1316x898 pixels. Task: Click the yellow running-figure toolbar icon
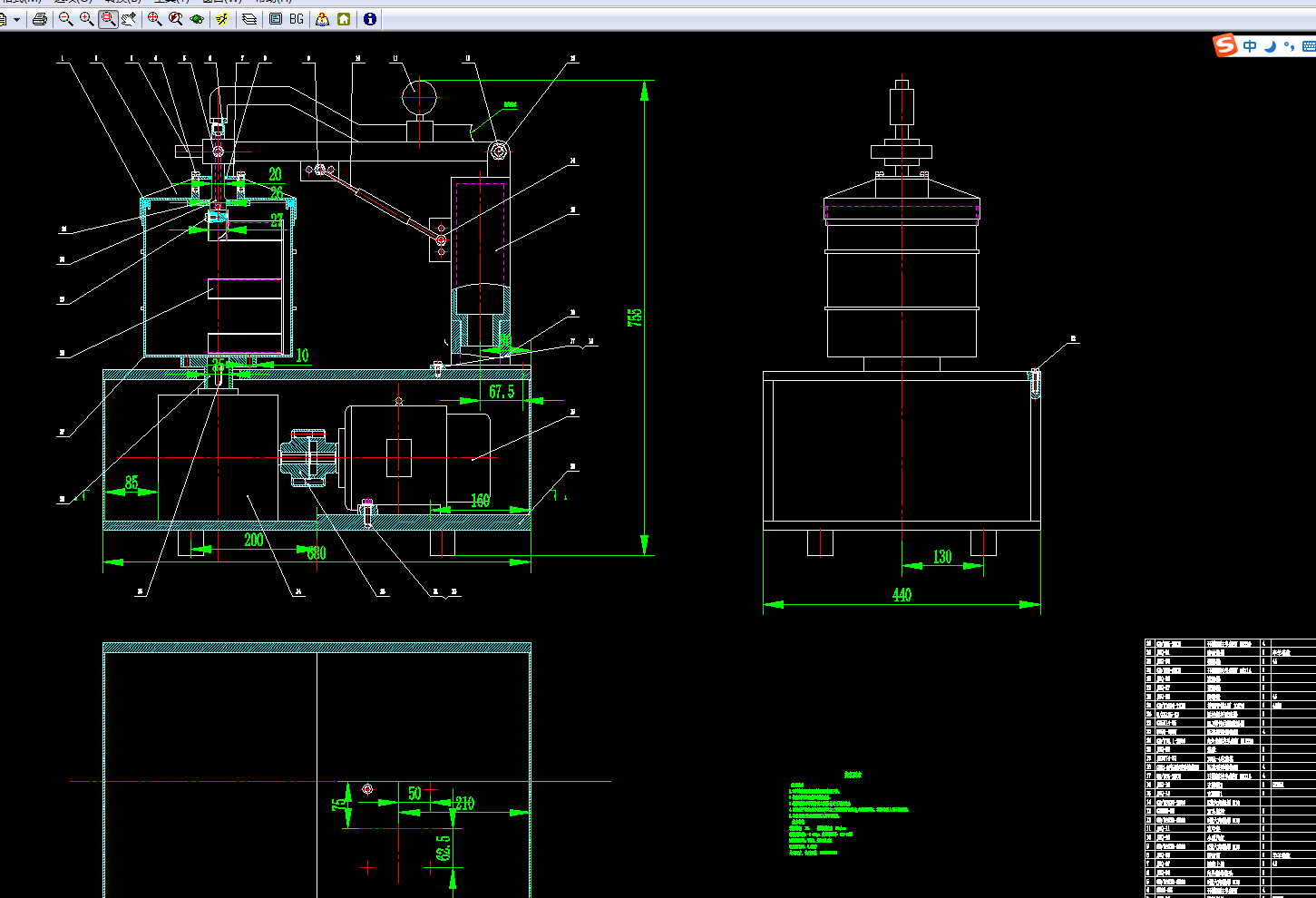[222, 19]
